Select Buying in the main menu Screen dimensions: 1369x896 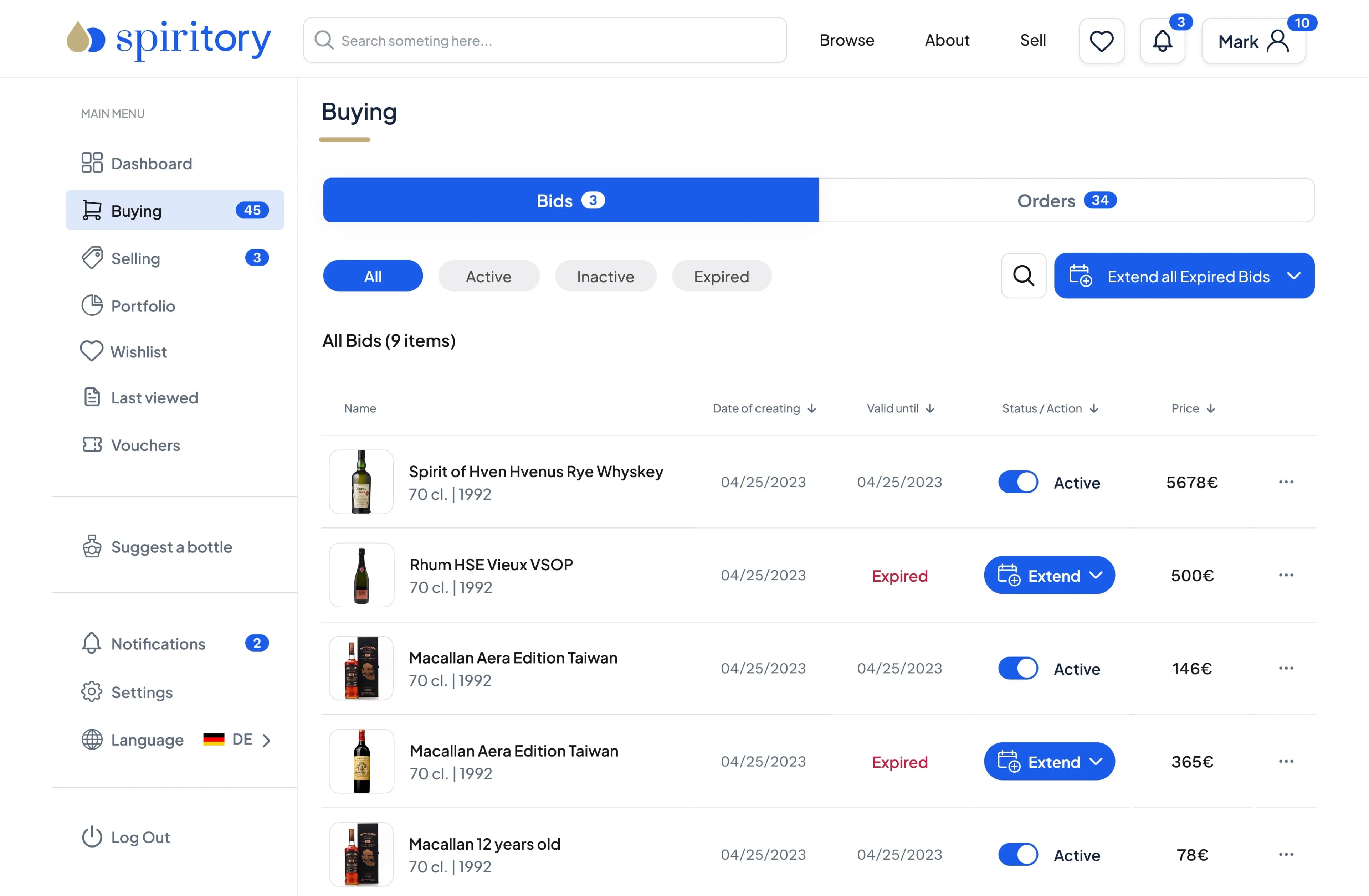175,211
